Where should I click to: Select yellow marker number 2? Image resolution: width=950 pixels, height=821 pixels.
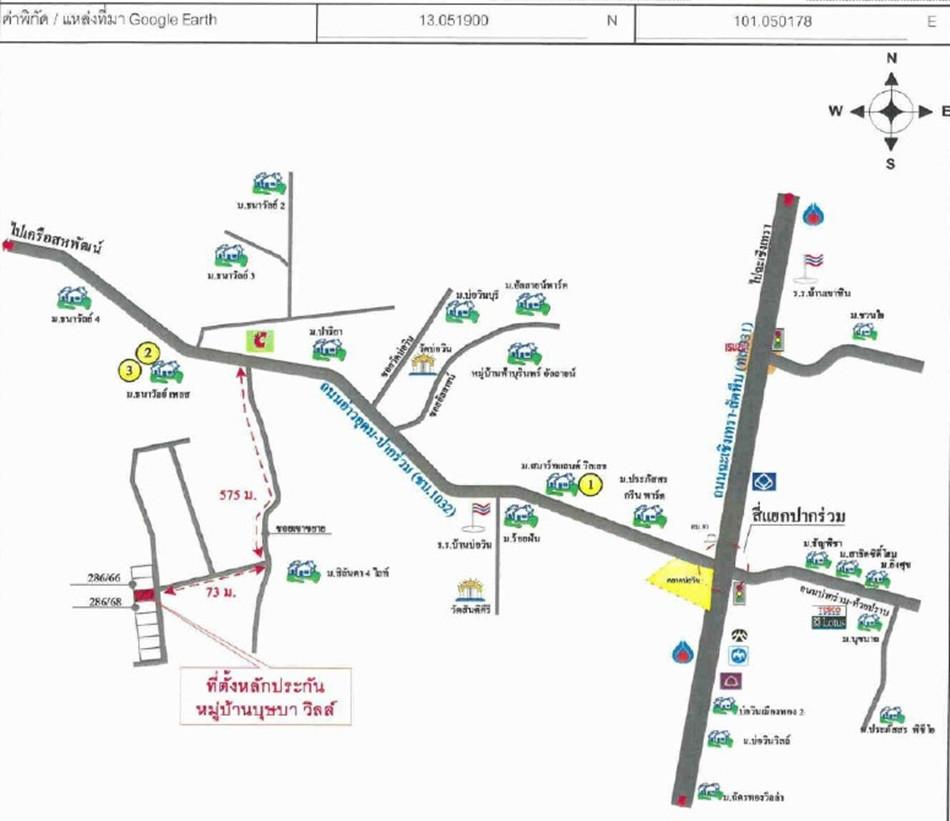(148, 352)
